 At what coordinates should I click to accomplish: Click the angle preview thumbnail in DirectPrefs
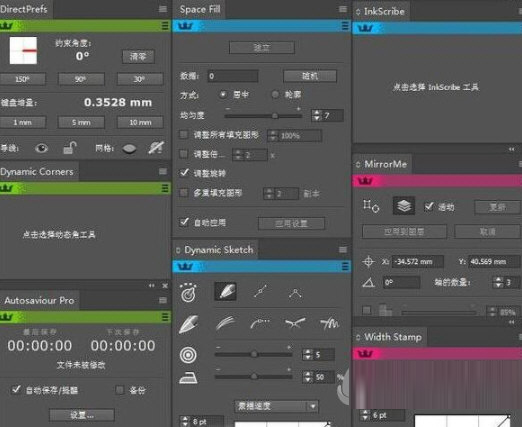point(23,51)
